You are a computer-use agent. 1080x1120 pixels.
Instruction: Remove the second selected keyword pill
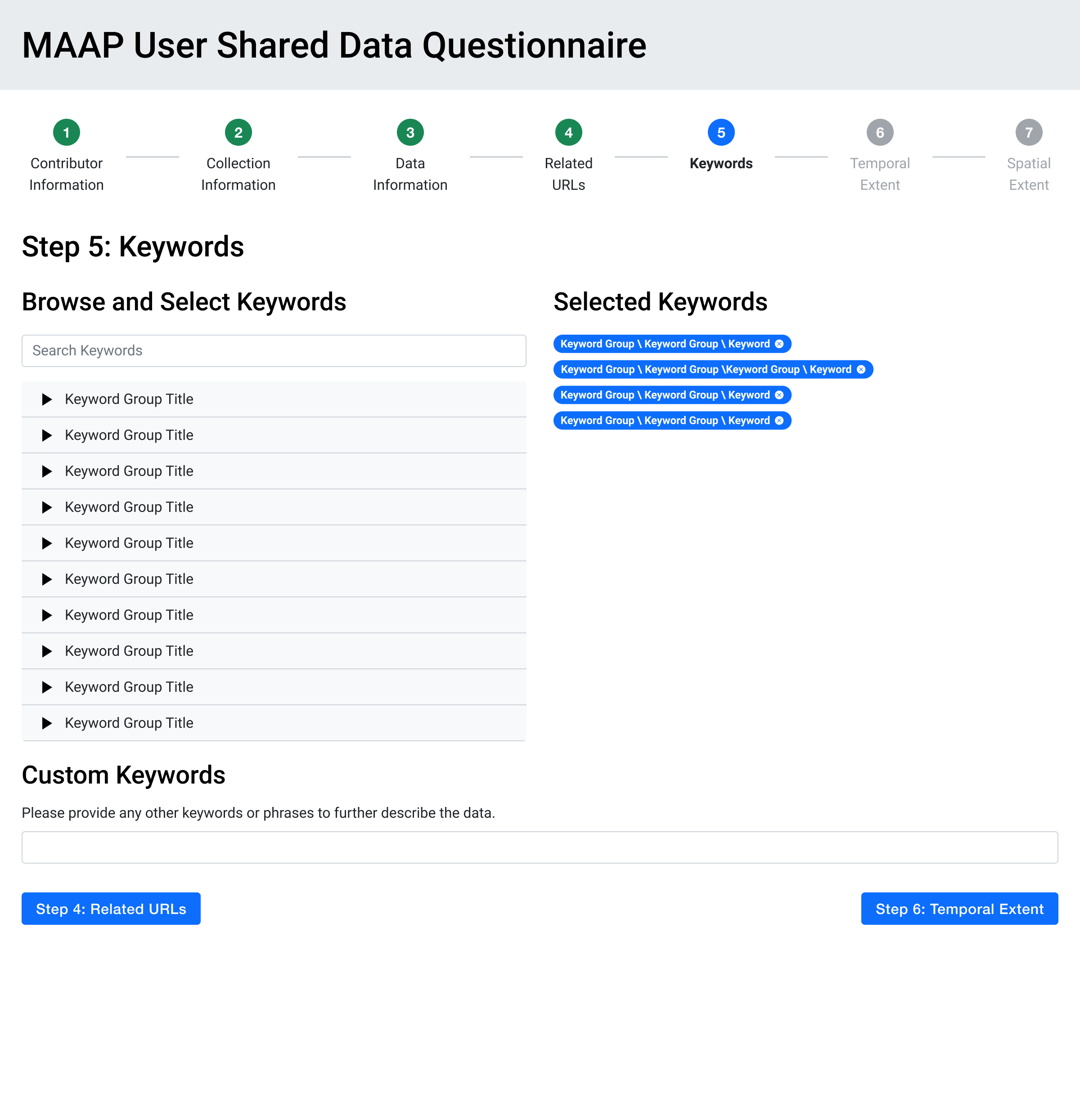tap(860, 369)
